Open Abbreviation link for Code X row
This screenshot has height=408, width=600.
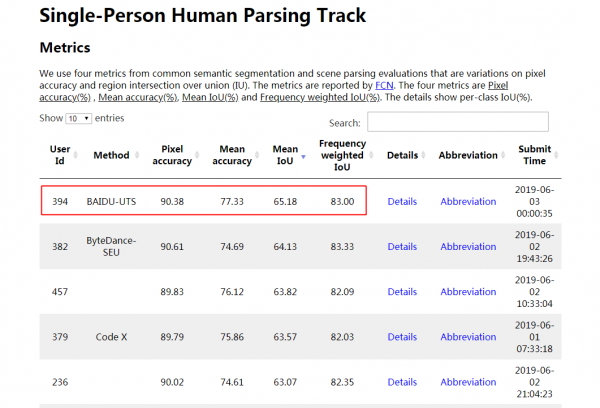pos(468,337)
